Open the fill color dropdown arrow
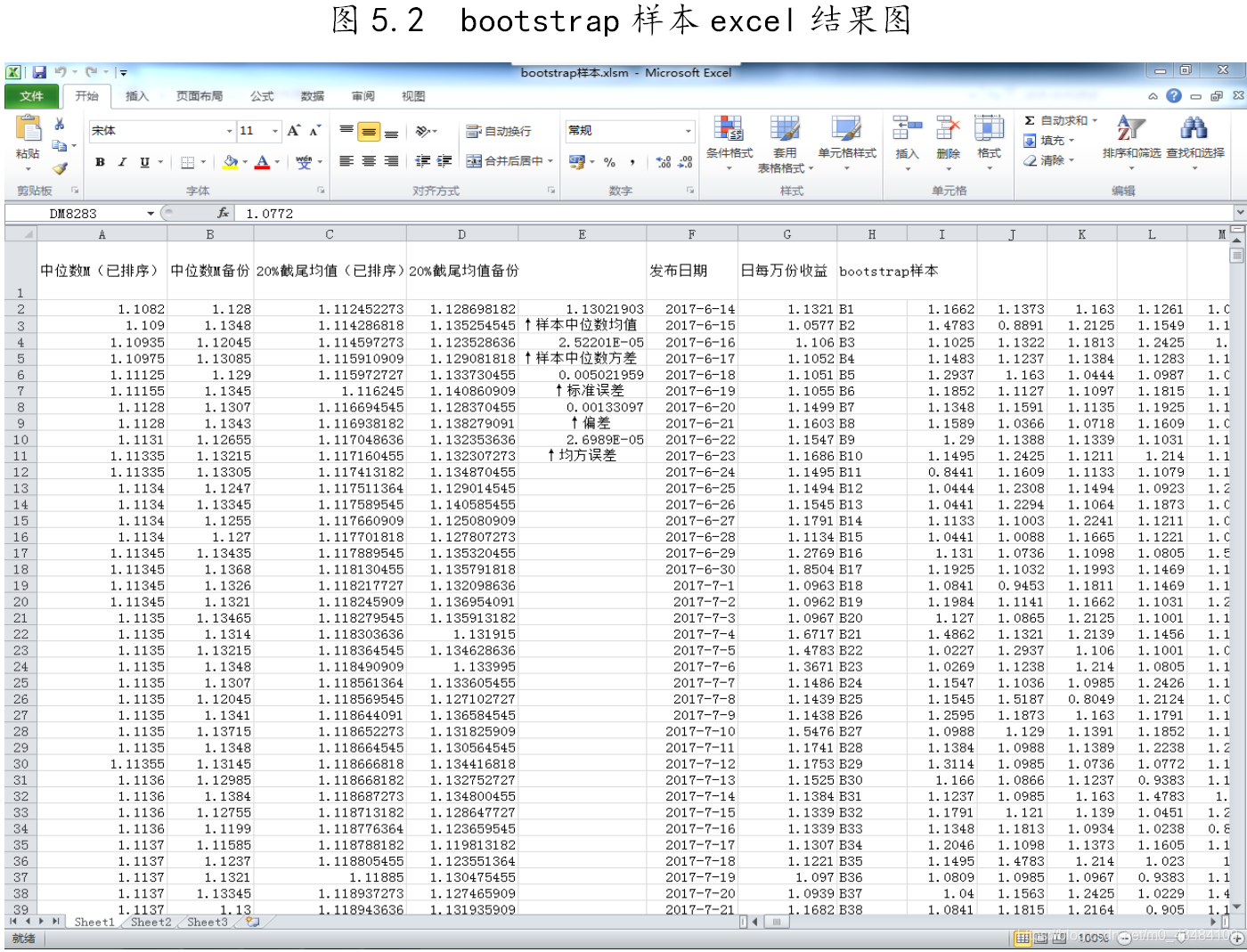 coord(245,162)
